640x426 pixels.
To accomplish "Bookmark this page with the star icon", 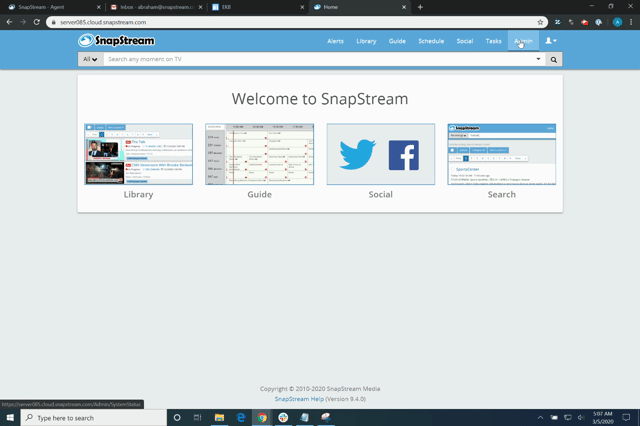I will [x=540, y=22].
